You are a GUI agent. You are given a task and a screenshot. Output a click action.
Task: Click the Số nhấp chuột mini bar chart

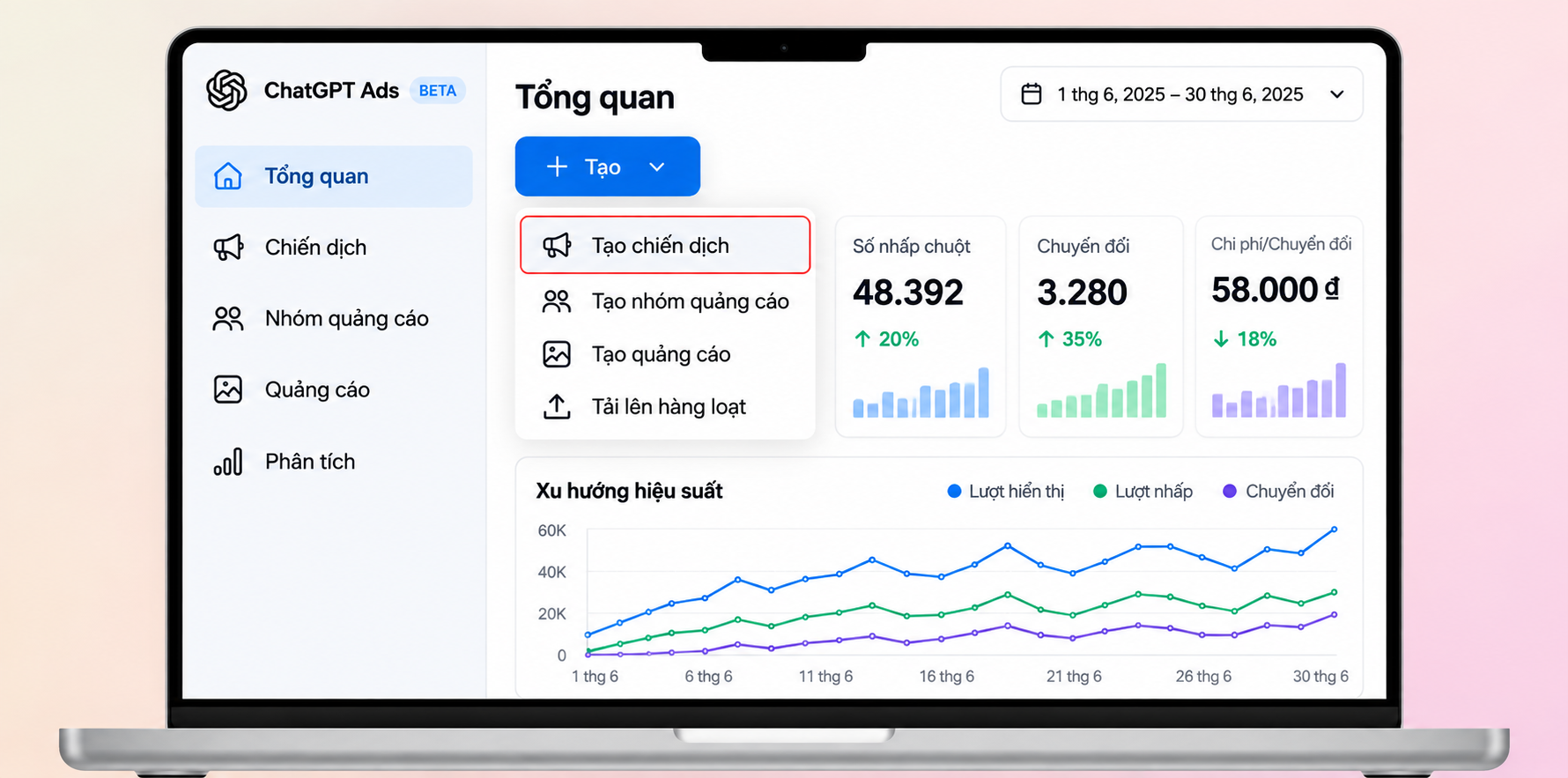coord(921,392)
